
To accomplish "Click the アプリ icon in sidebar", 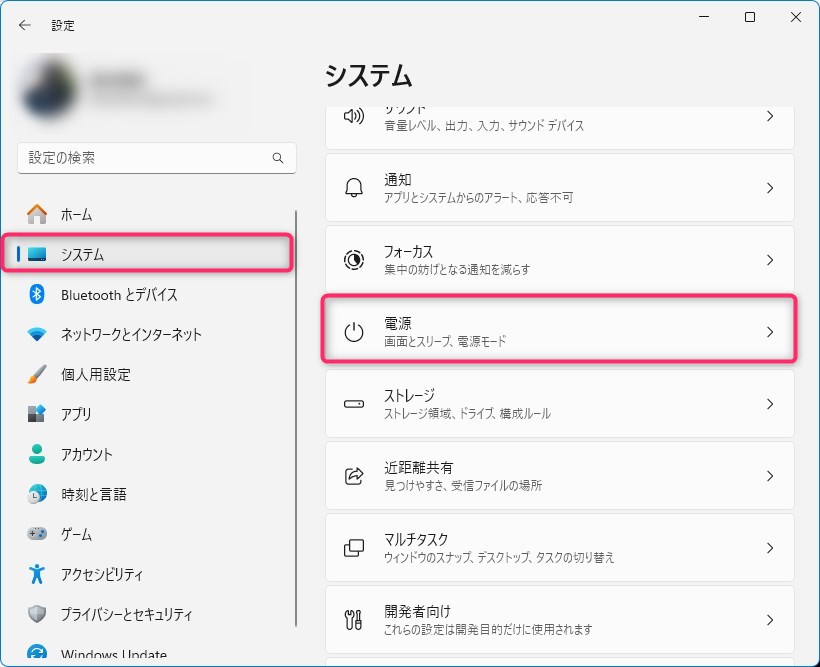I will (x=37, y=414).
